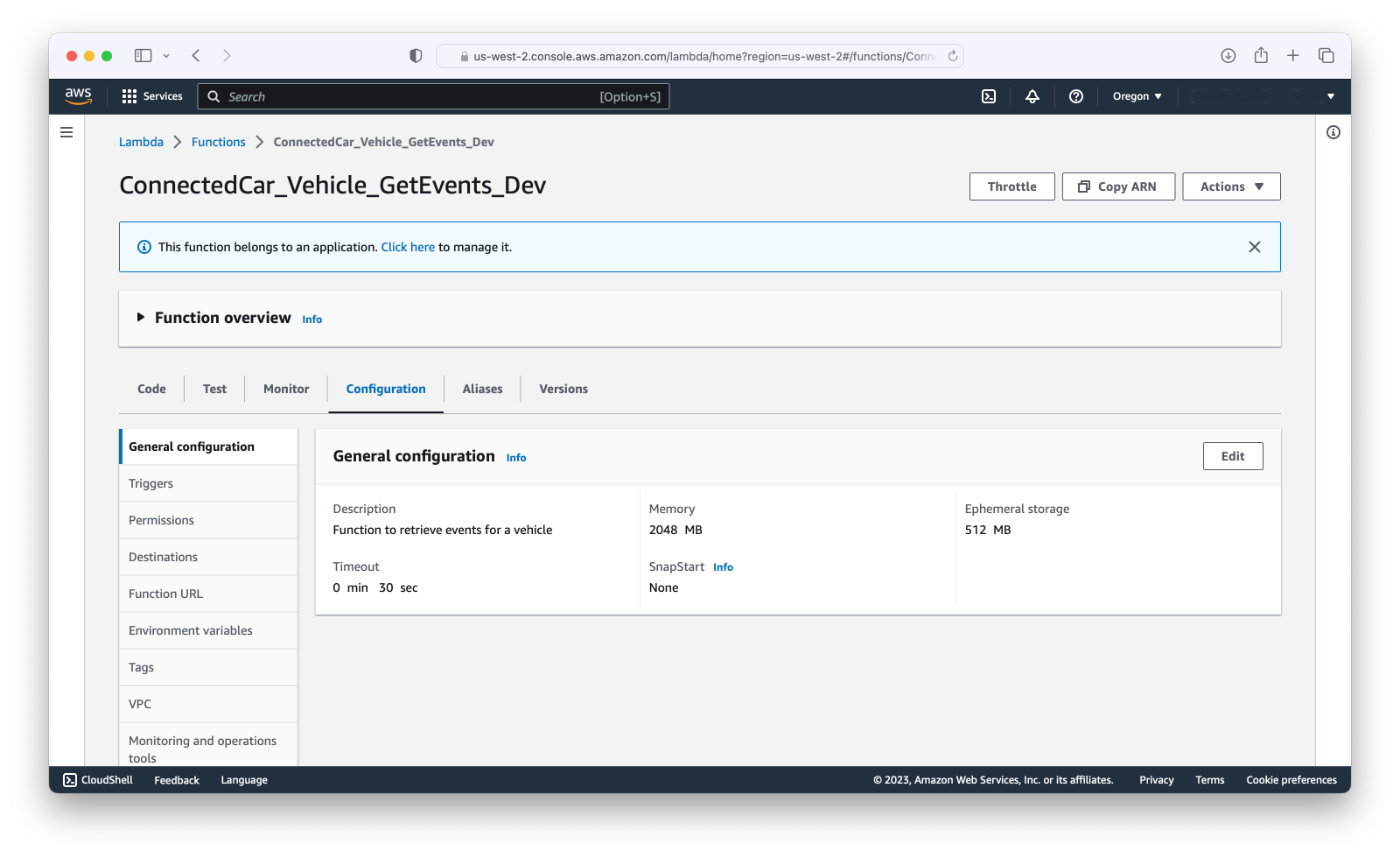Open CloudShell icon in top navigation bar

click(989, 96)
